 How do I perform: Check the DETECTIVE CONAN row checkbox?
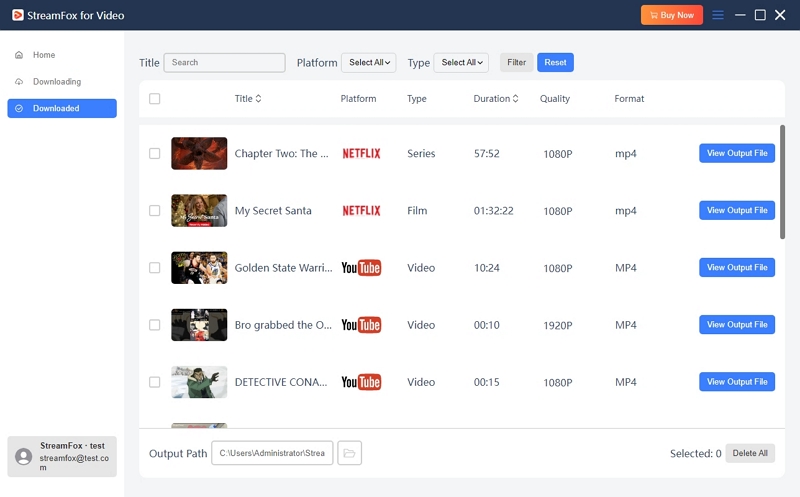point(155,382)
